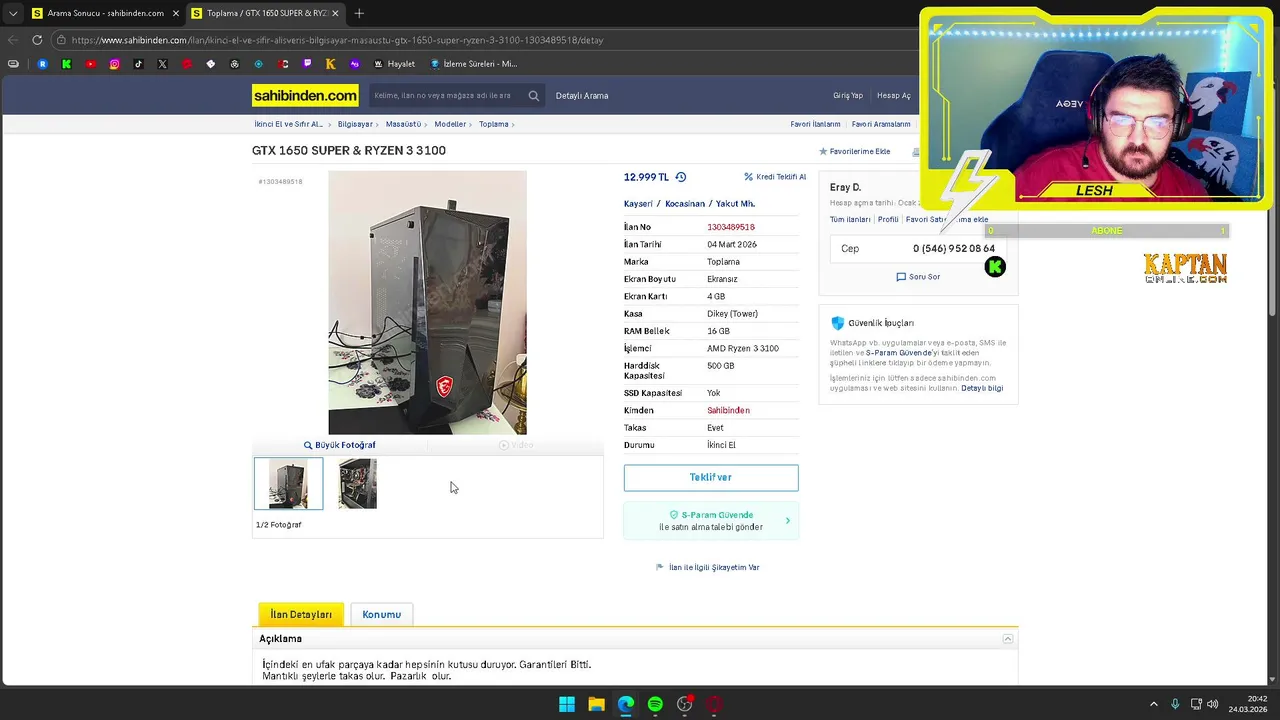Click the AMD Ryzen 3 3100 value
Screen dimensions: 1280x720
pyautogui.click(x=743, y=348)
